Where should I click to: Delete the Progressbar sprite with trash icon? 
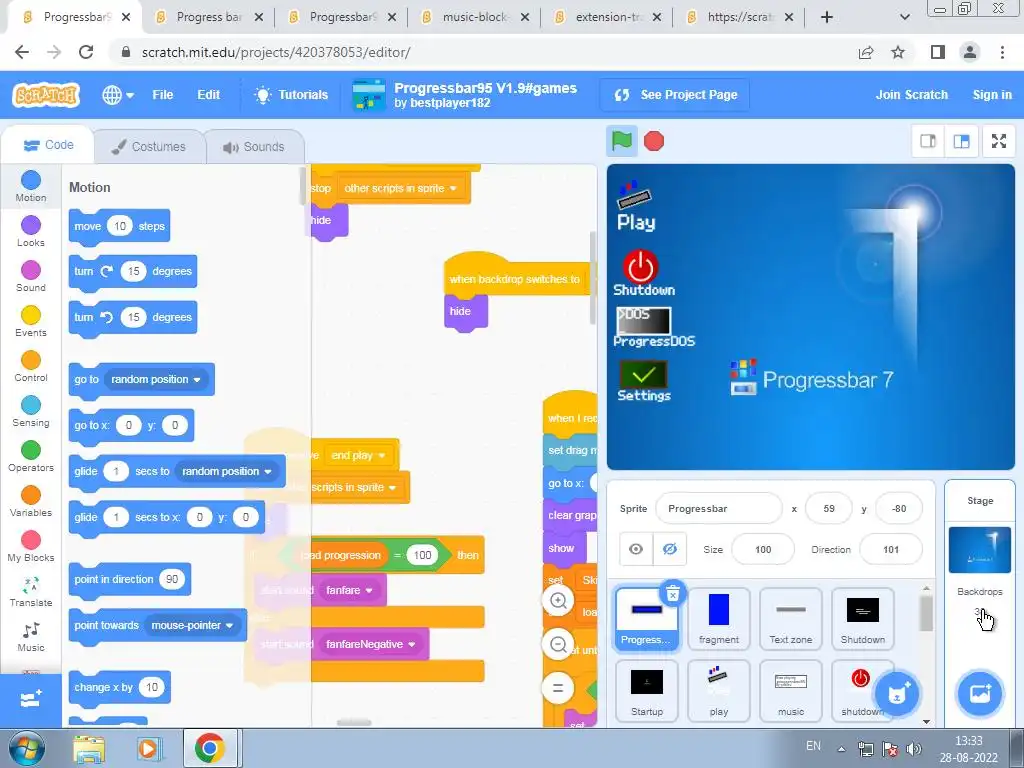tap(673, 593)
